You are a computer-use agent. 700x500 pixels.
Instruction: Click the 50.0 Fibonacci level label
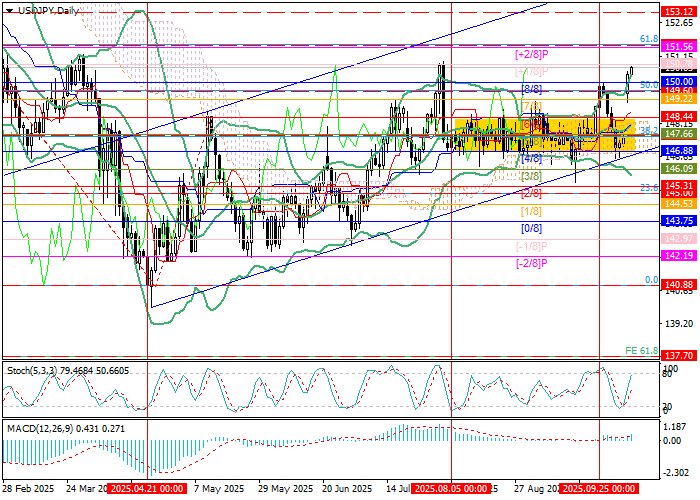tap(649, 85)
